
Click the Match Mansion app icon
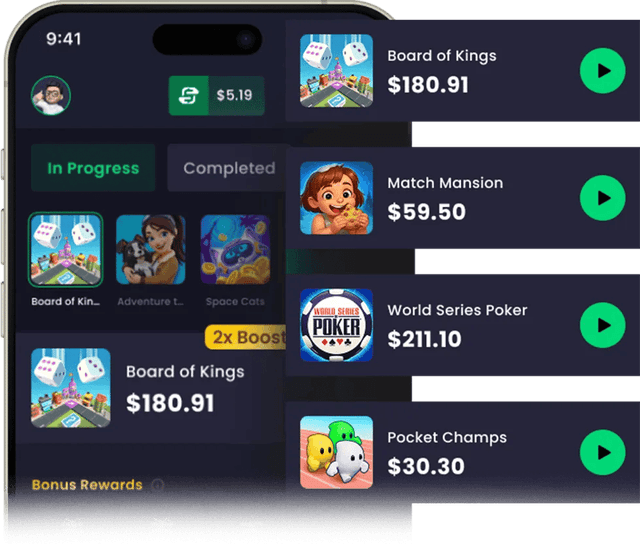coord(336,198)
